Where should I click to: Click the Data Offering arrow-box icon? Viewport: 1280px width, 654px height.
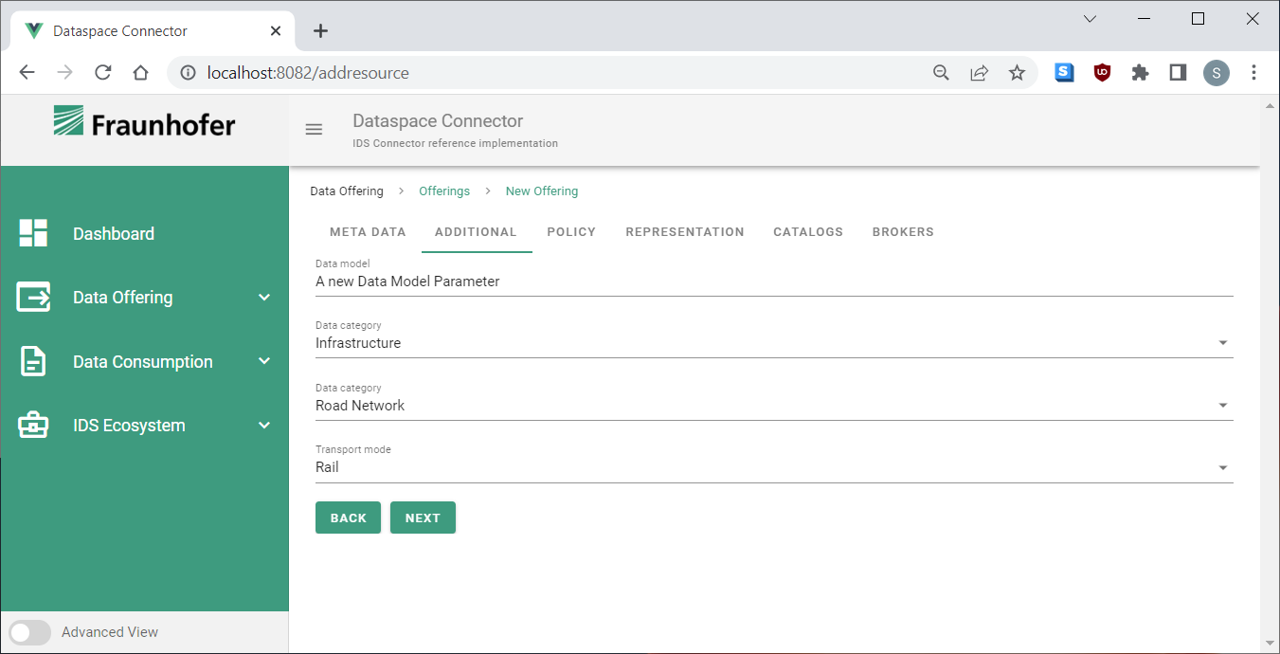click(33, 297)
